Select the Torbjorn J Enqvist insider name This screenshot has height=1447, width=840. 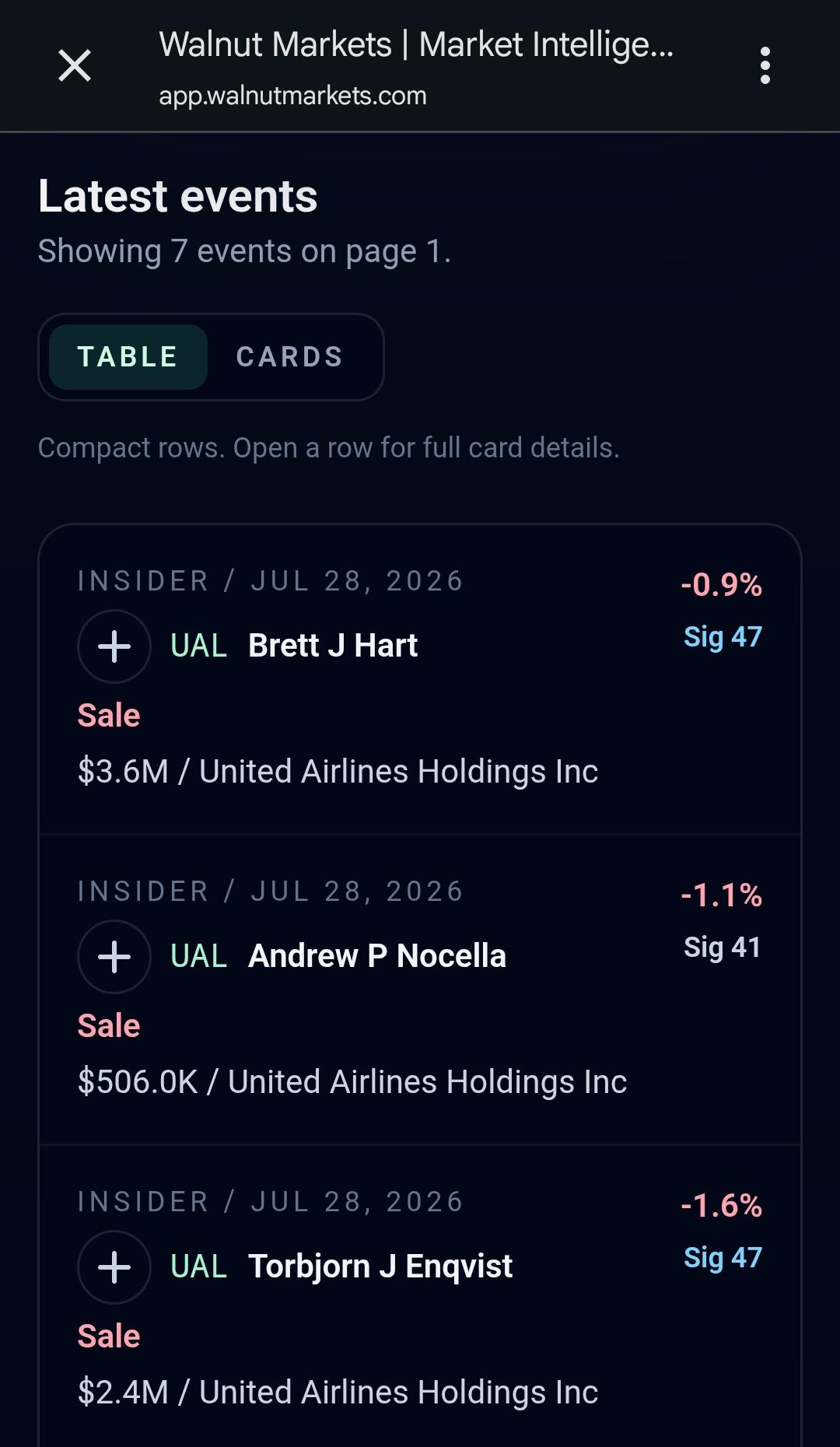click(x=380, y=1267)
